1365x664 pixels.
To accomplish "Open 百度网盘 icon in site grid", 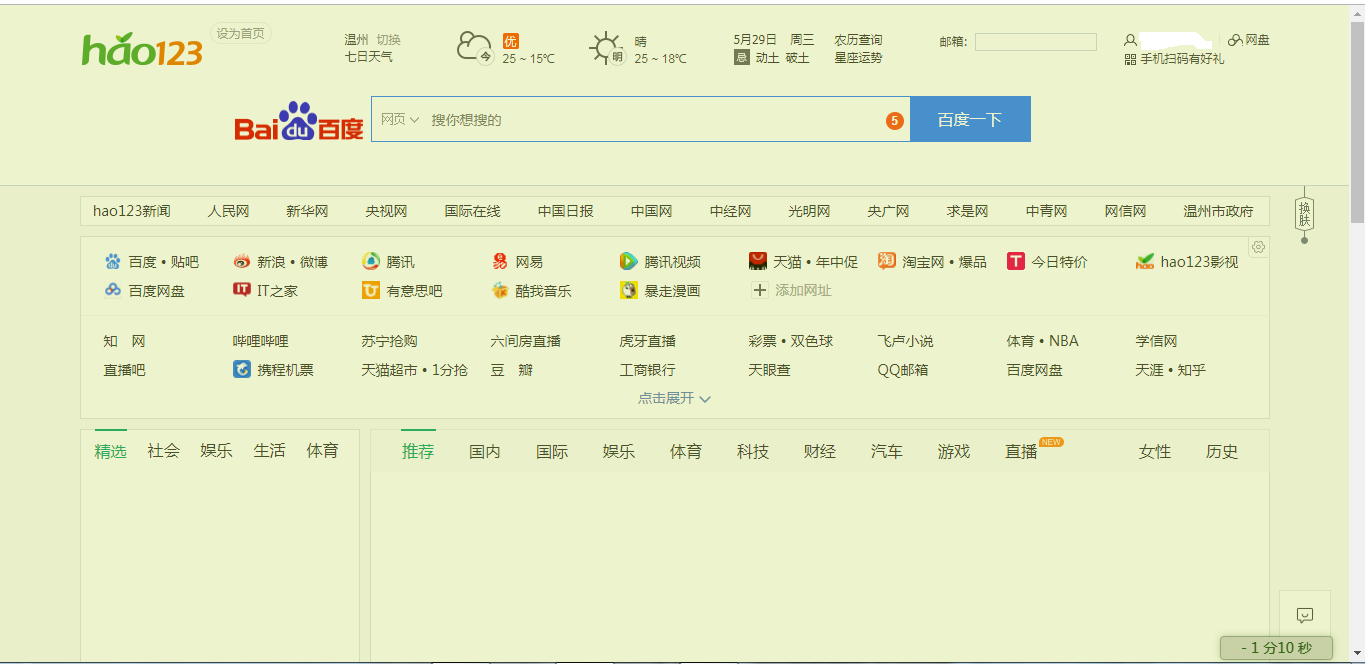I will 113,290.
